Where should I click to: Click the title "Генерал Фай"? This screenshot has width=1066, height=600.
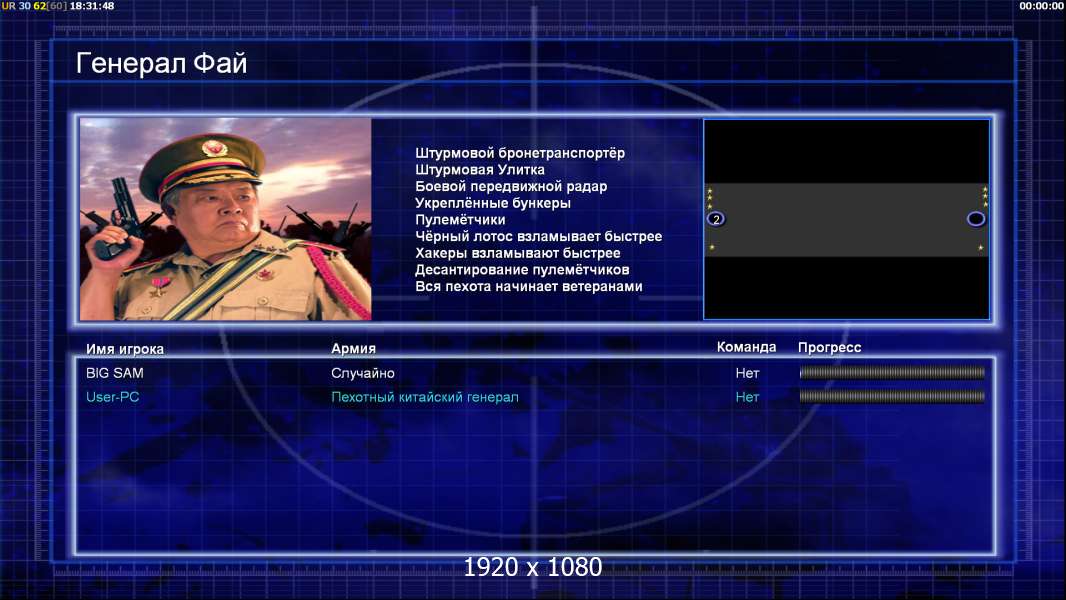161,63
